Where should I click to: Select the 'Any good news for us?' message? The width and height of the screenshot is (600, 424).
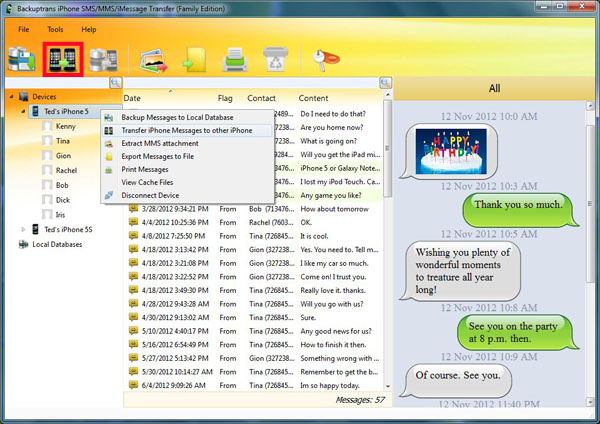pyautogui.click(x=253, y=331)
